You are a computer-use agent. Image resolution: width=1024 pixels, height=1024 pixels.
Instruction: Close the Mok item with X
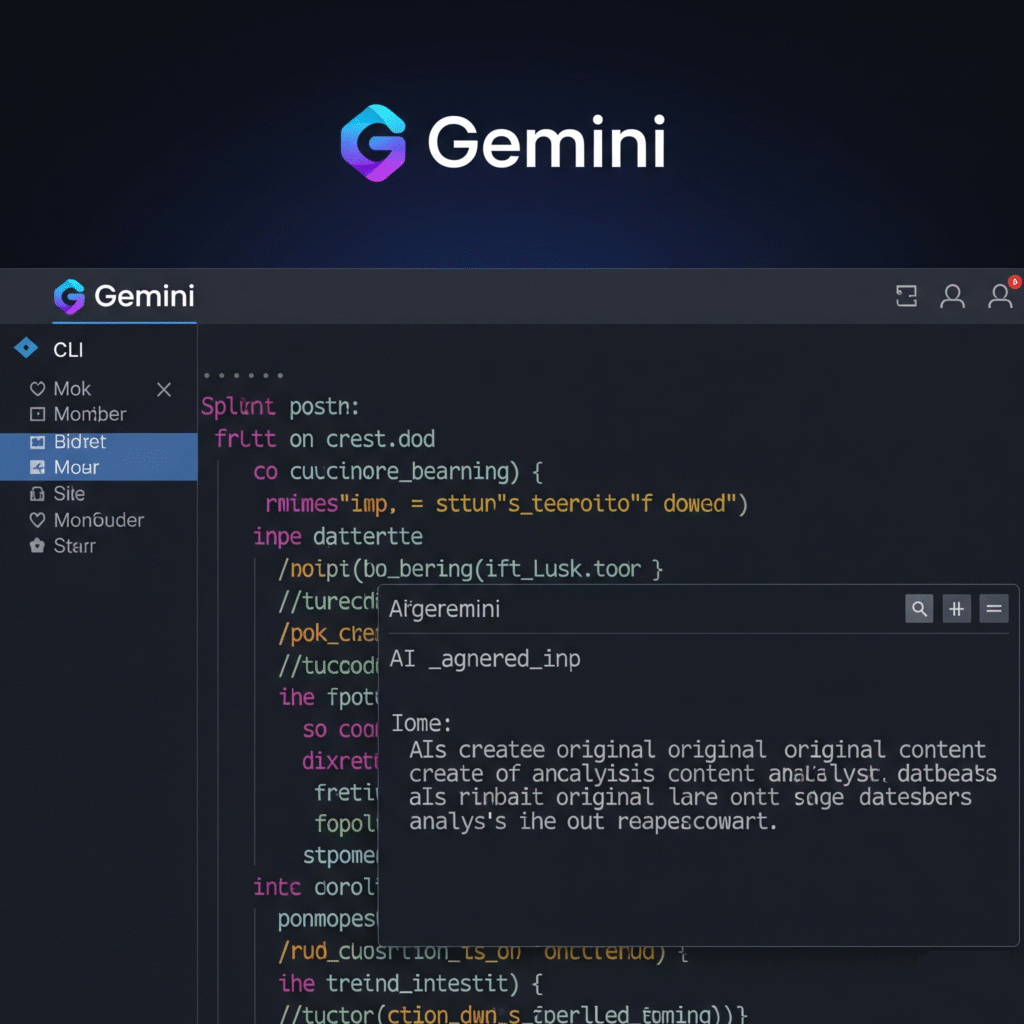(164, 390)
